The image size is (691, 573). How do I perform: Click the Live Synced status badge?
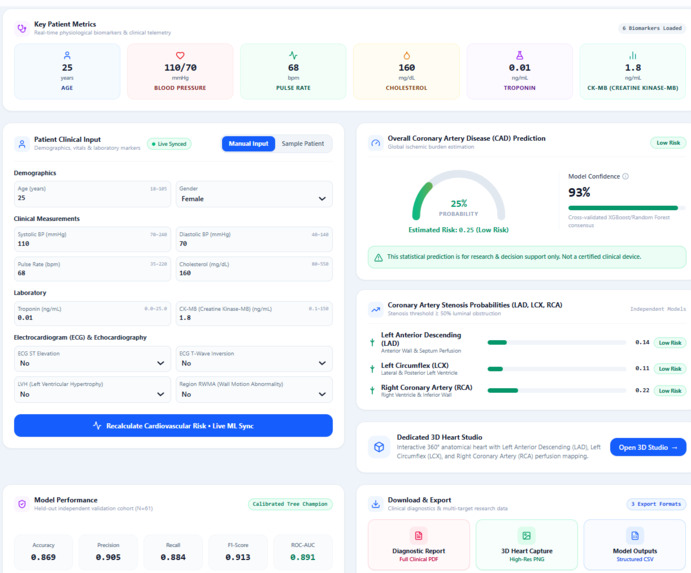coord(169,144)
